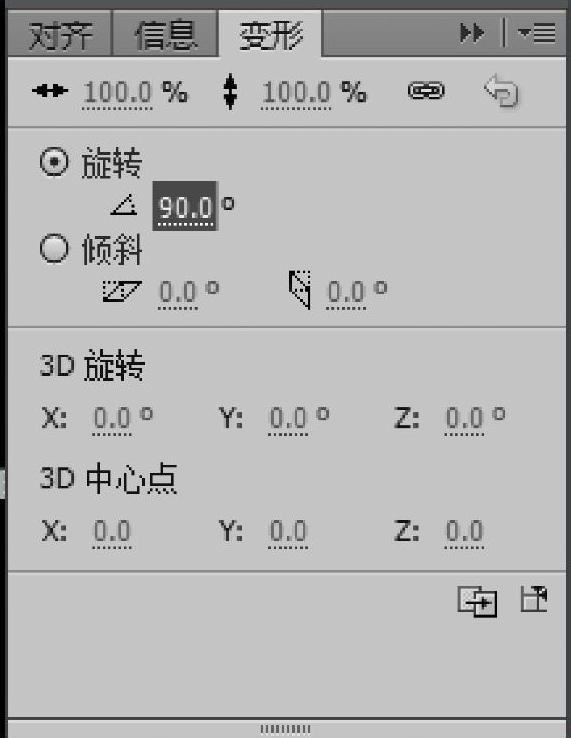Collapse panel with double arrow

pyautogui.click(x=472, y=33)
